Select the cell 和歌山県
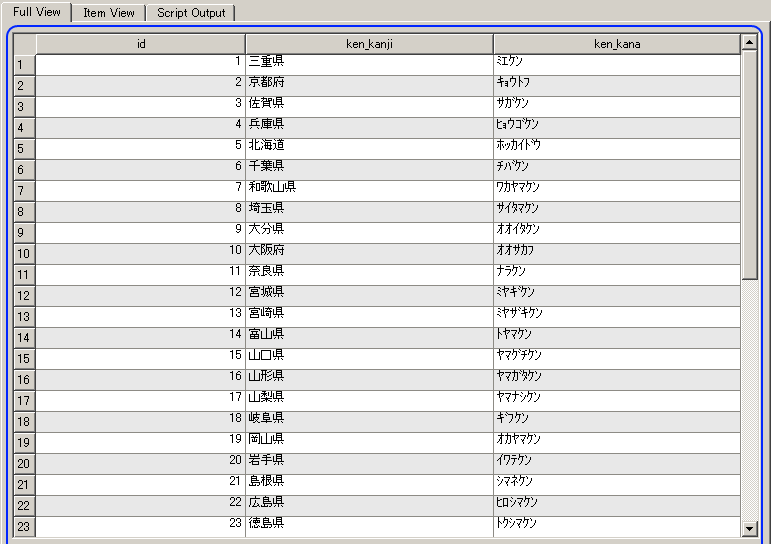The image size is (771, 544). (x=369, y=191)
